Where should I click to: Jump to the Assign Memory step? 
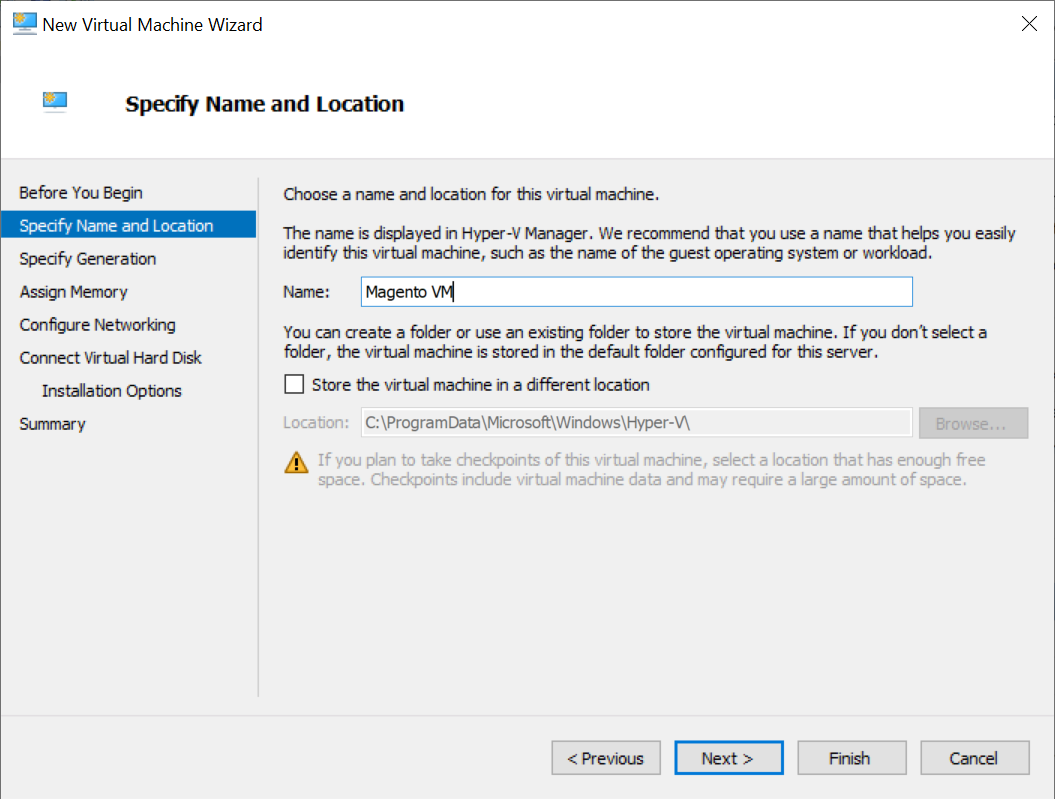(74, 291)
